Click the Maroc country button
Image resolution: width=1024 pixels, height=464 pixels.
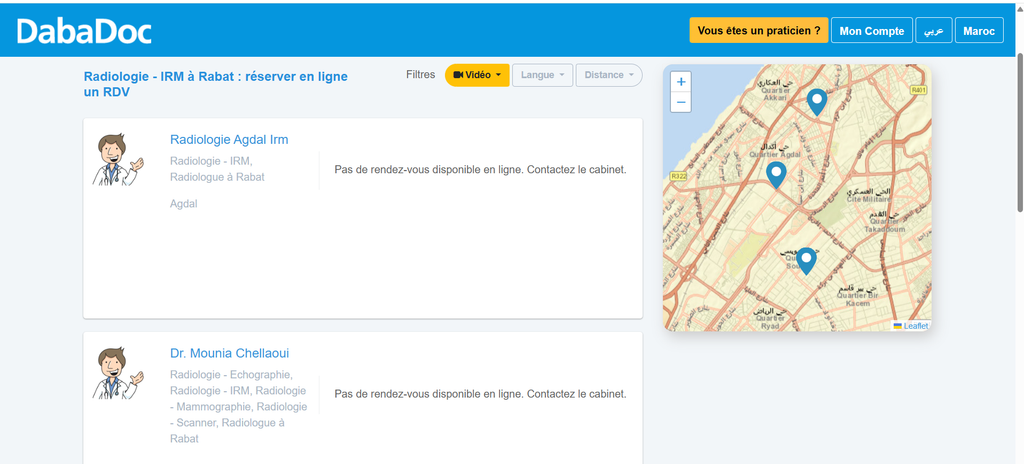[979, 31]
